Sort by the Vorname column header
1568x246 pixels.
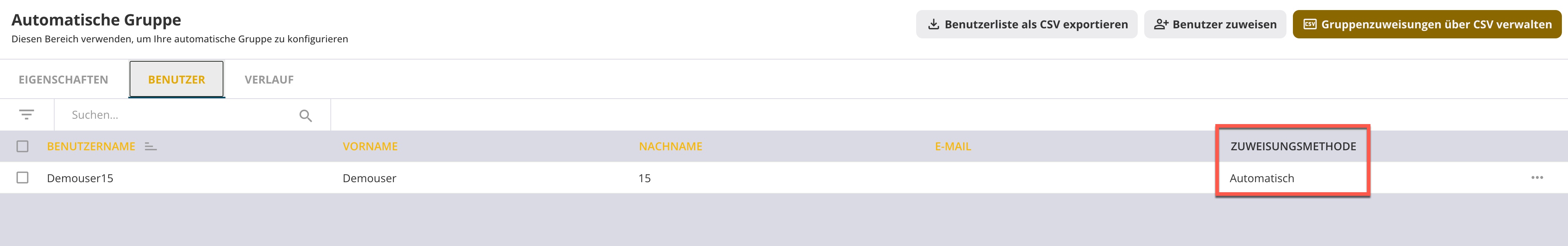point(370,146)
